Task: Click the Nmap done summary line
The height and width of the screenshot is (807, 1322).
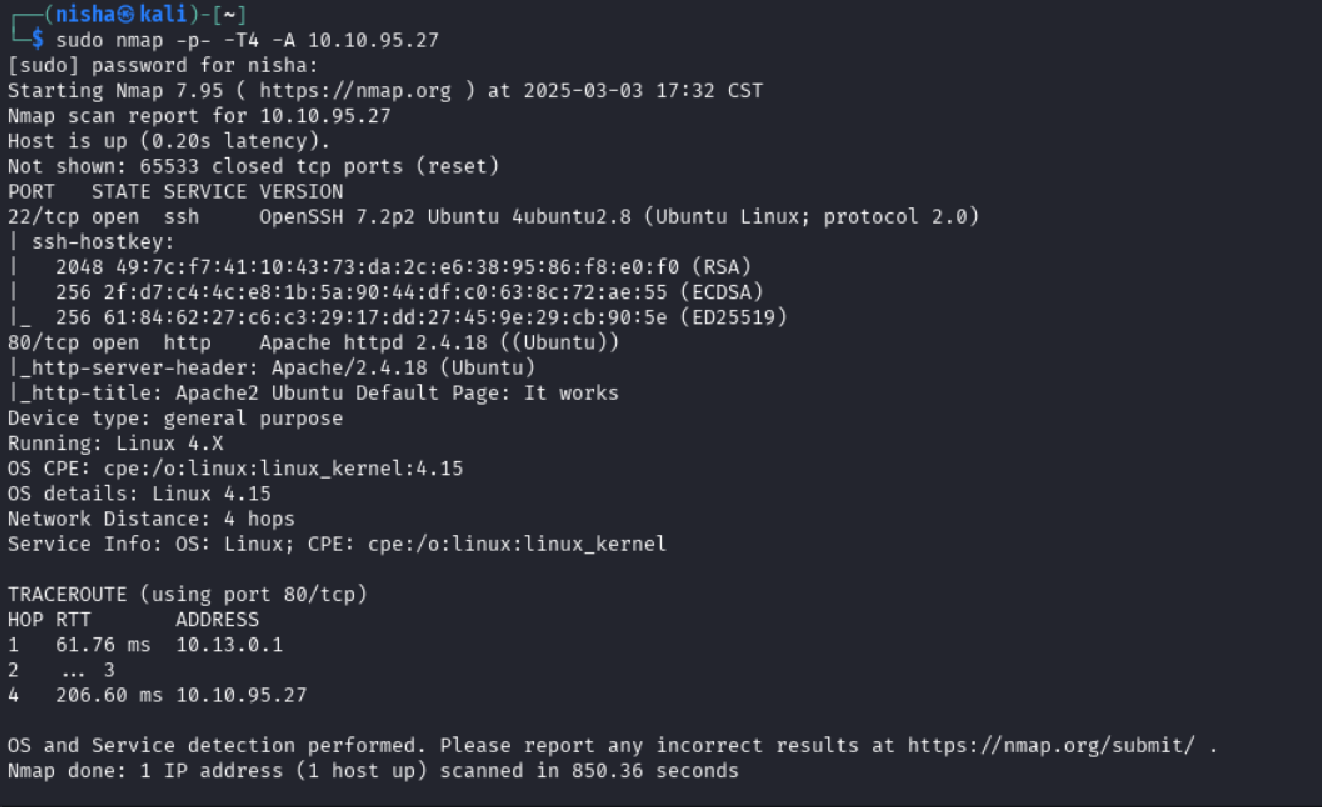Action: 373,771
